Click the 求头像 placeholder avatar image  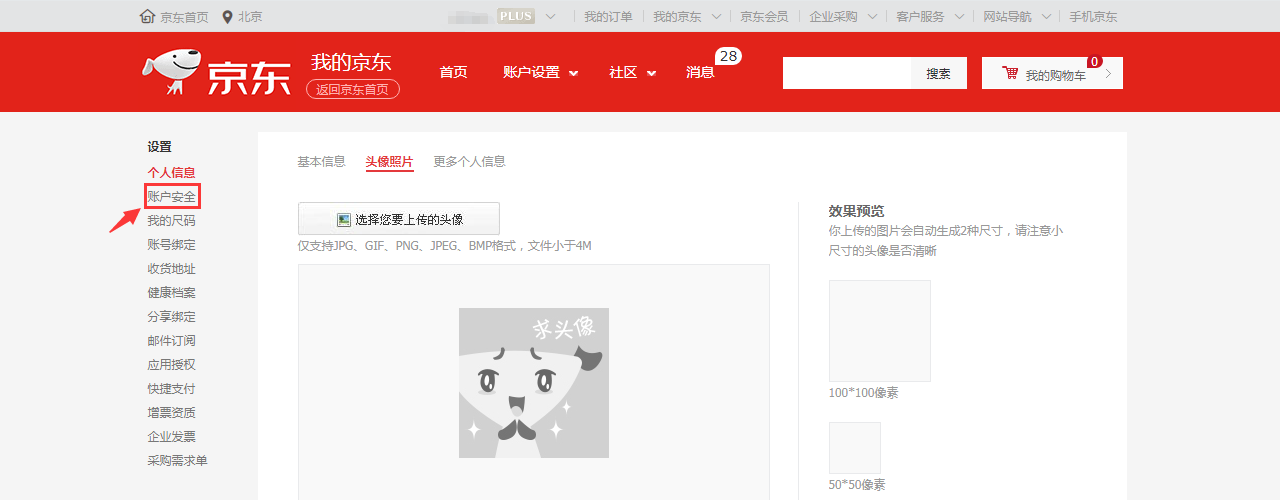(x=534, y=383)
